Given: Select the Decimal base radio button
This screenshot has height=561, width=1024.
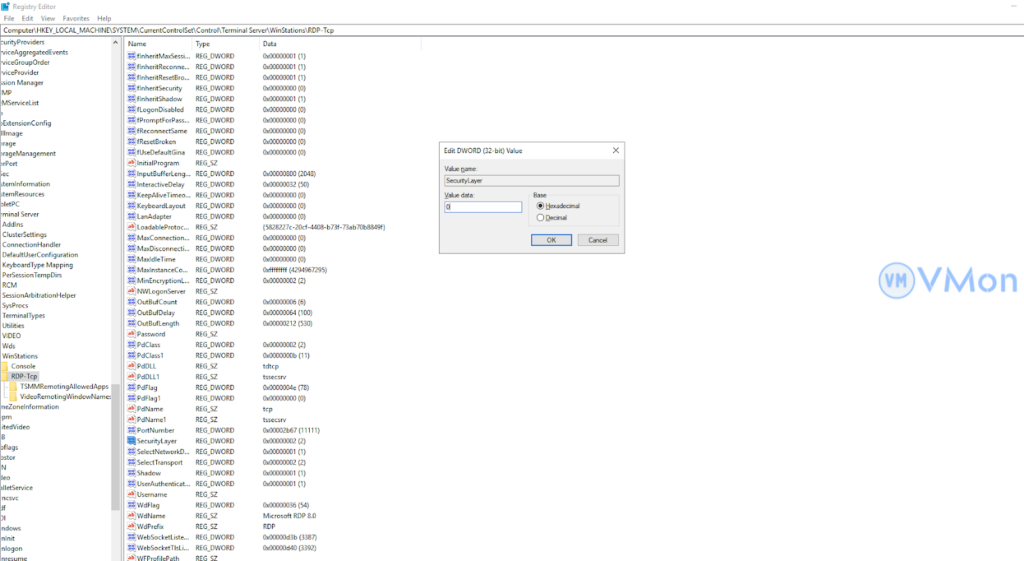Looking at the screenshot, I should click(541, 217).
